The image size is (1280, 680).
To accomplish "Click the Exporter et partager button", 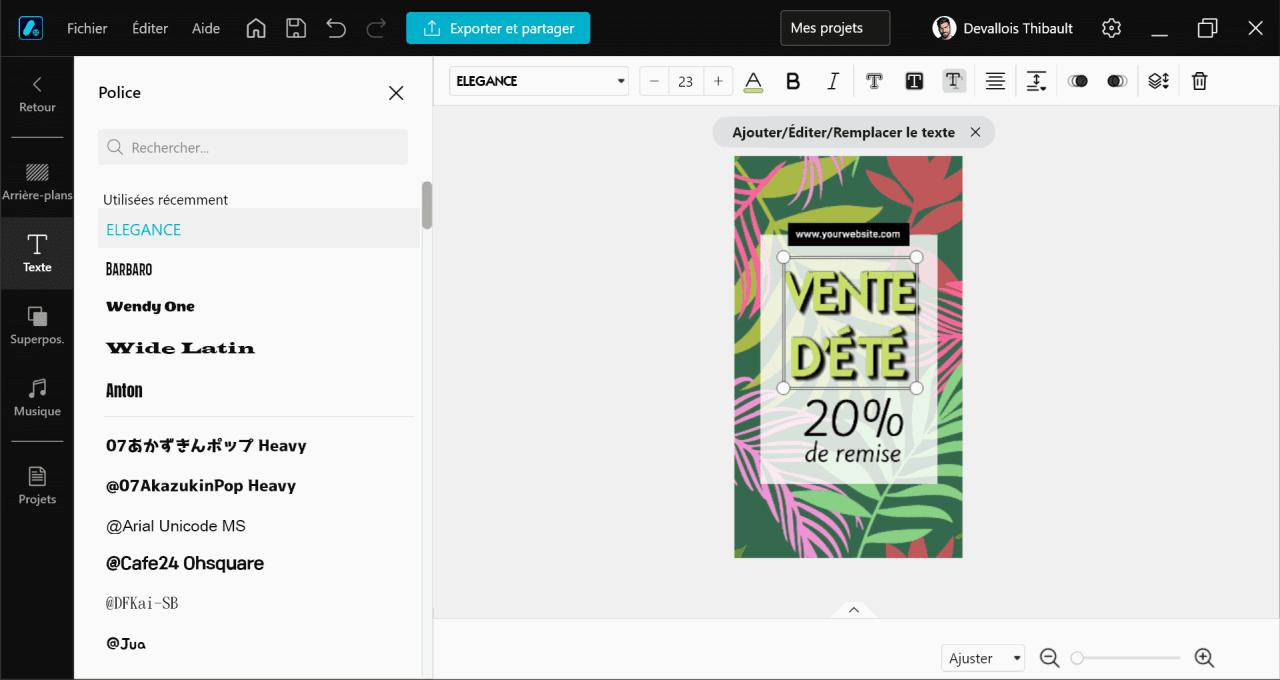I will [498, 28].
